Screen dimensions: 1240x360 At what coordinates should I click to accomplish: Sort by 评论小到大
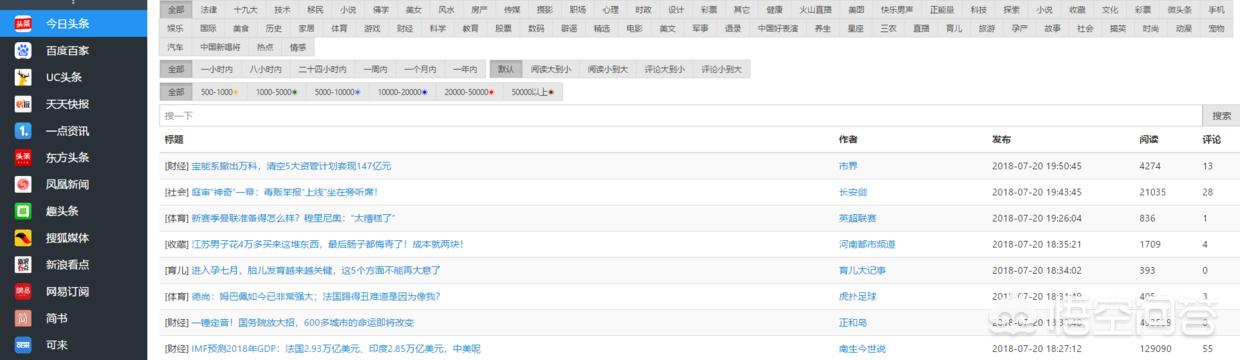[722, 70]
